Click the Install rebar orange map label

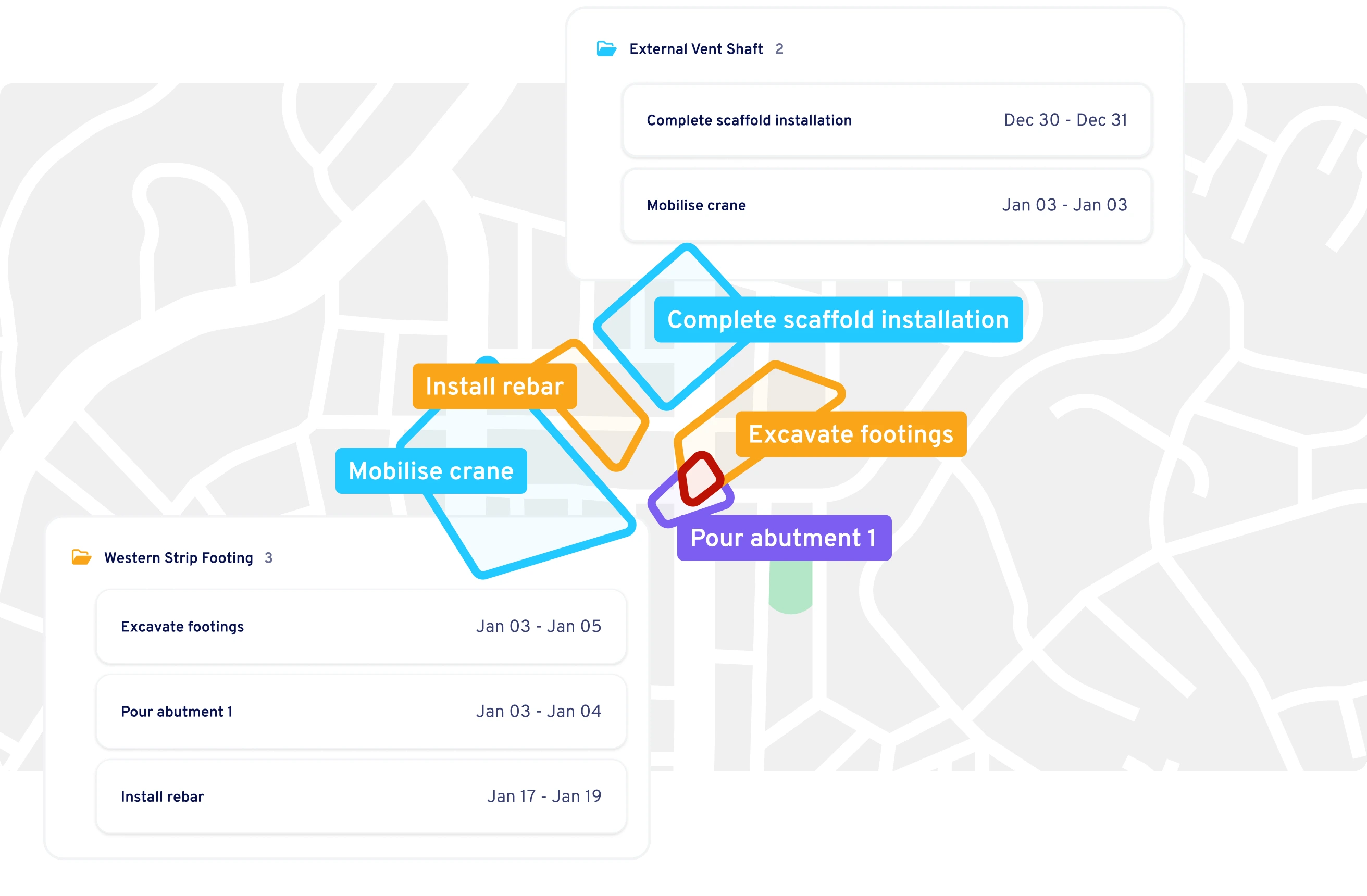(x=494, y=386)
